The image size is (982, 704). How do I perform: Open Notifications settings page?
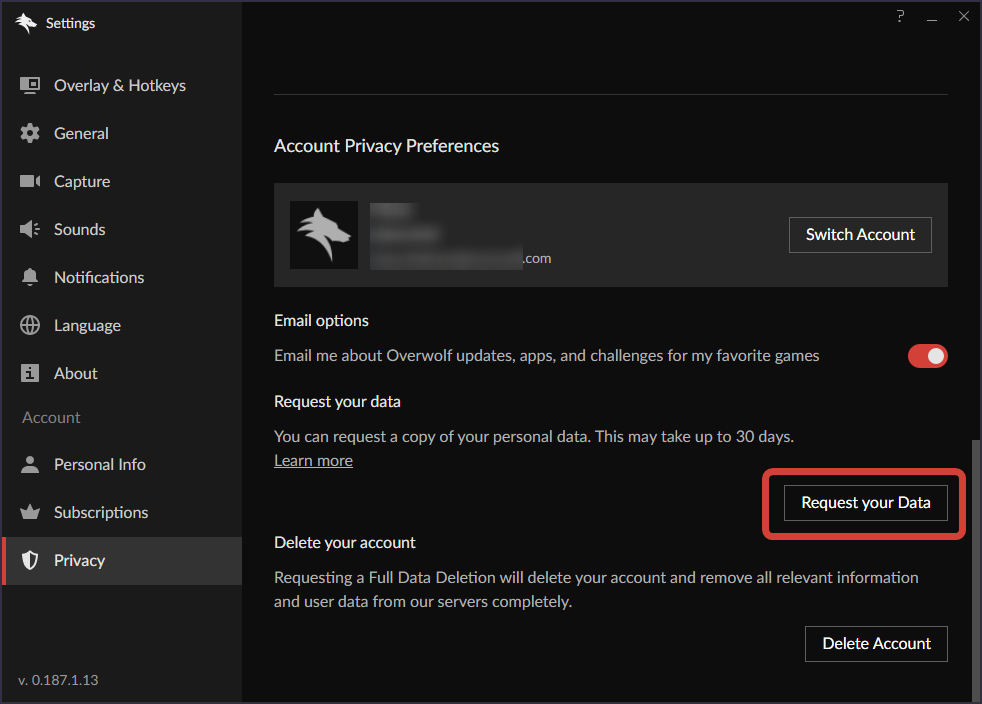122,277
